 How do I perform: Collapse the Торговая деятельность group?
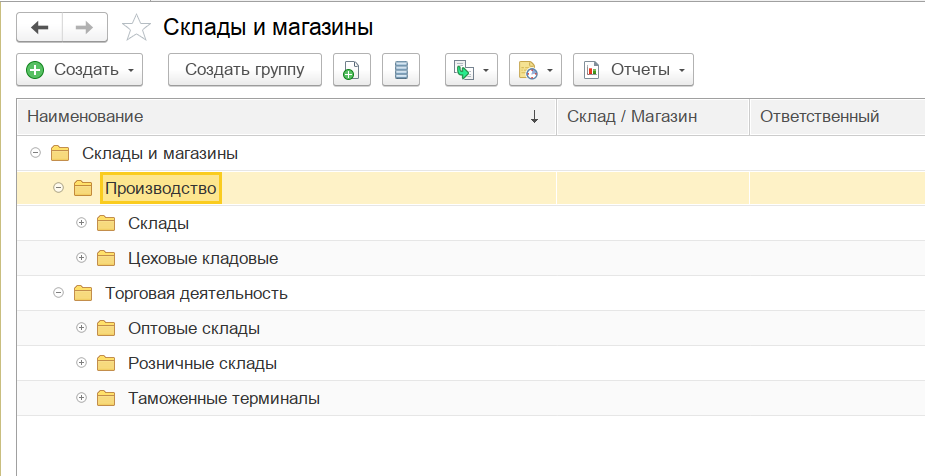pyautogui.click(x=58, y=293)
